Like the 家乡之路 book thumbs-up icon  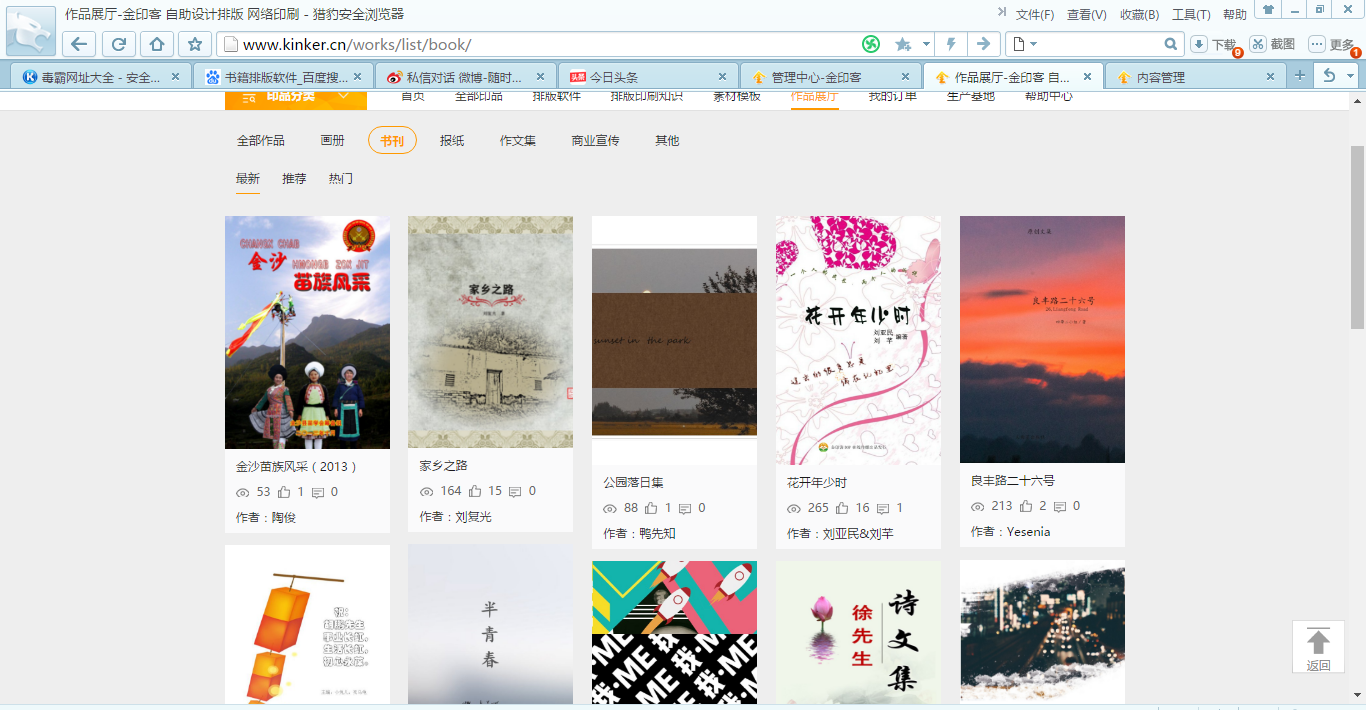(x=467, y=491)
